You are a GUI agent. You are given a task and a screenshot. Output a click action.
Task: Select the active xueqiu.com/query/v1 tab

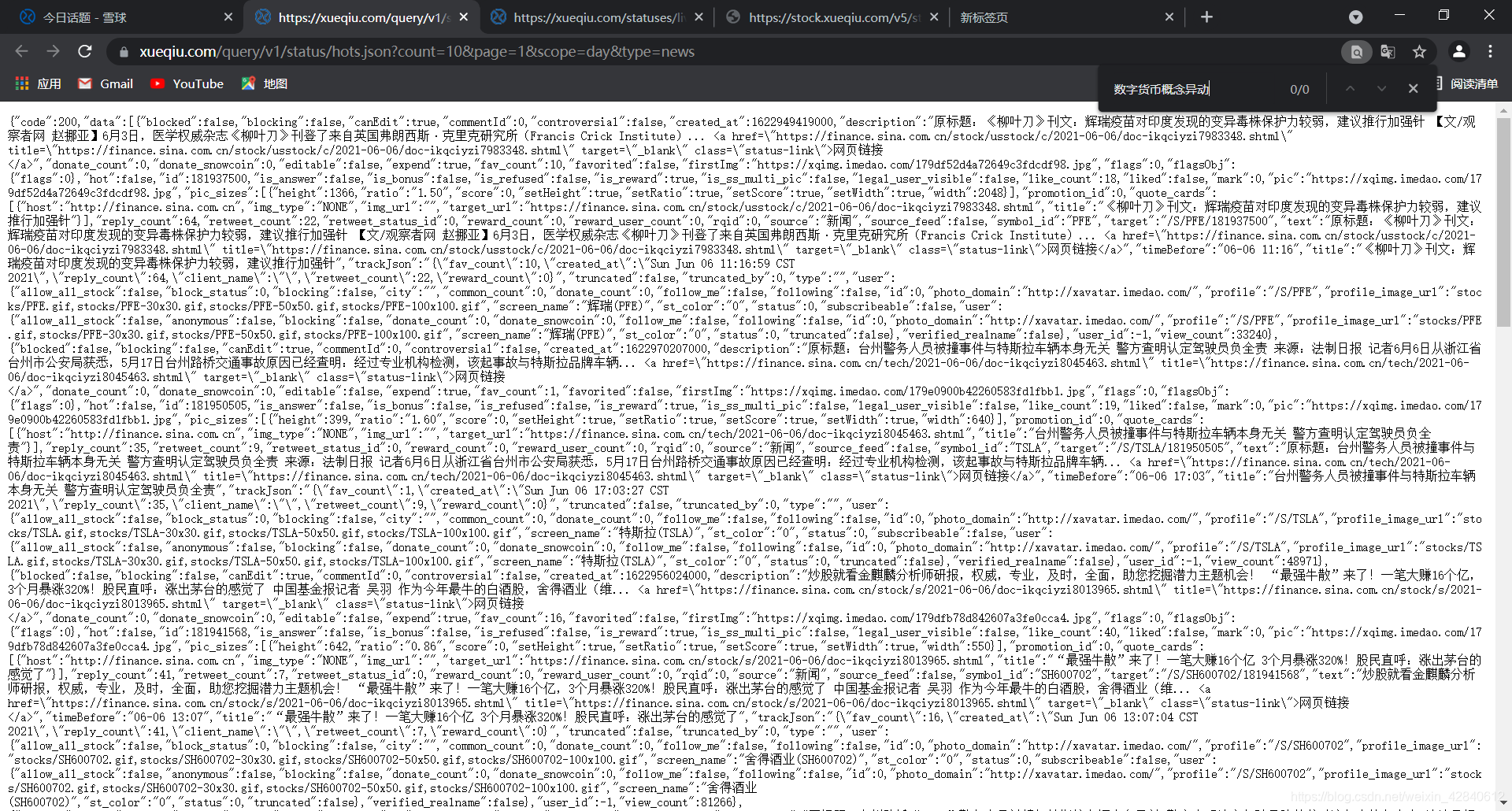click(x=361, y=17)
